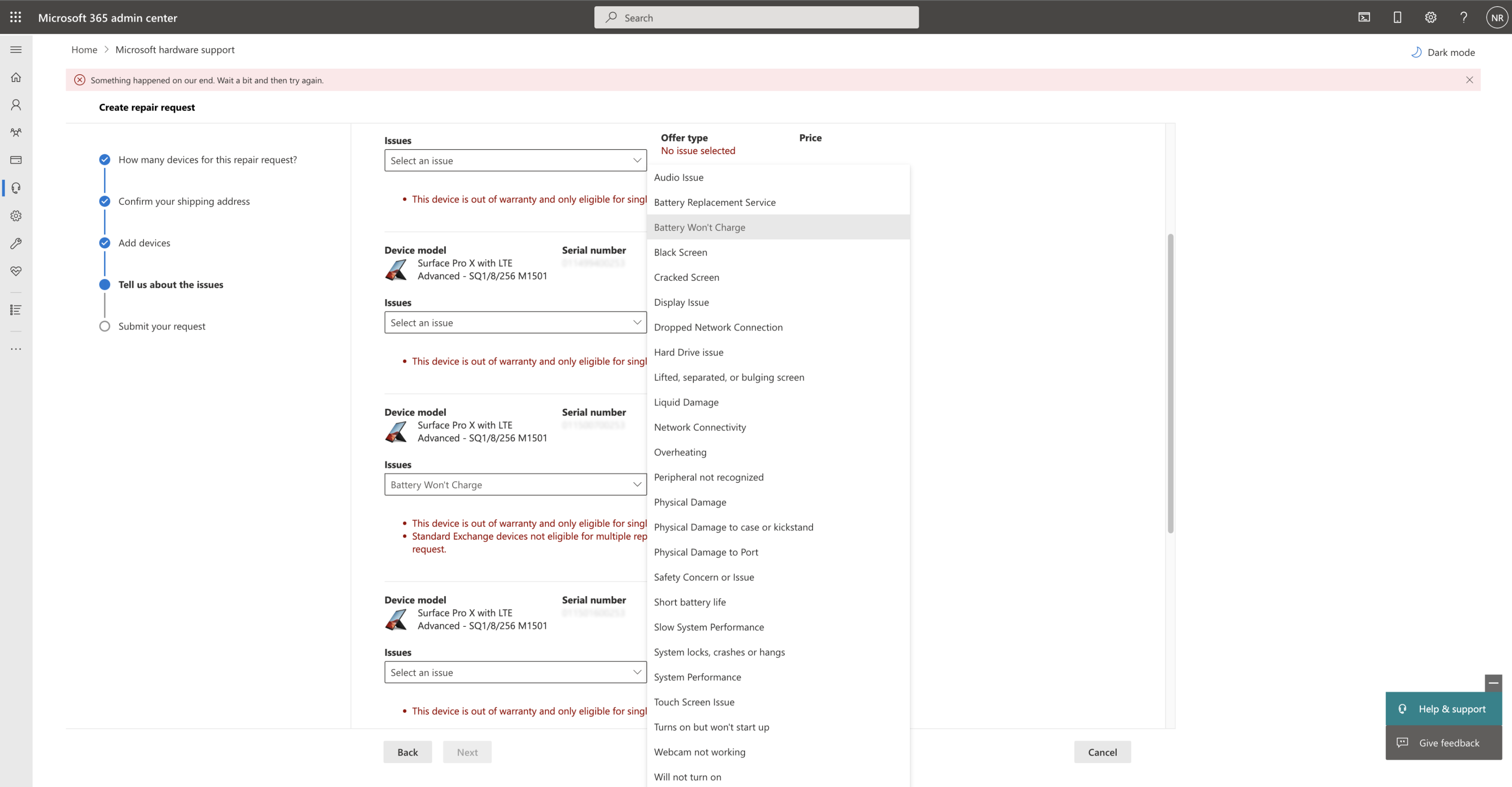Open the bottom 'Select an issue' dropdown
Screen dimensions: 1512x787
pyautogui.click(x=515, y=672)
